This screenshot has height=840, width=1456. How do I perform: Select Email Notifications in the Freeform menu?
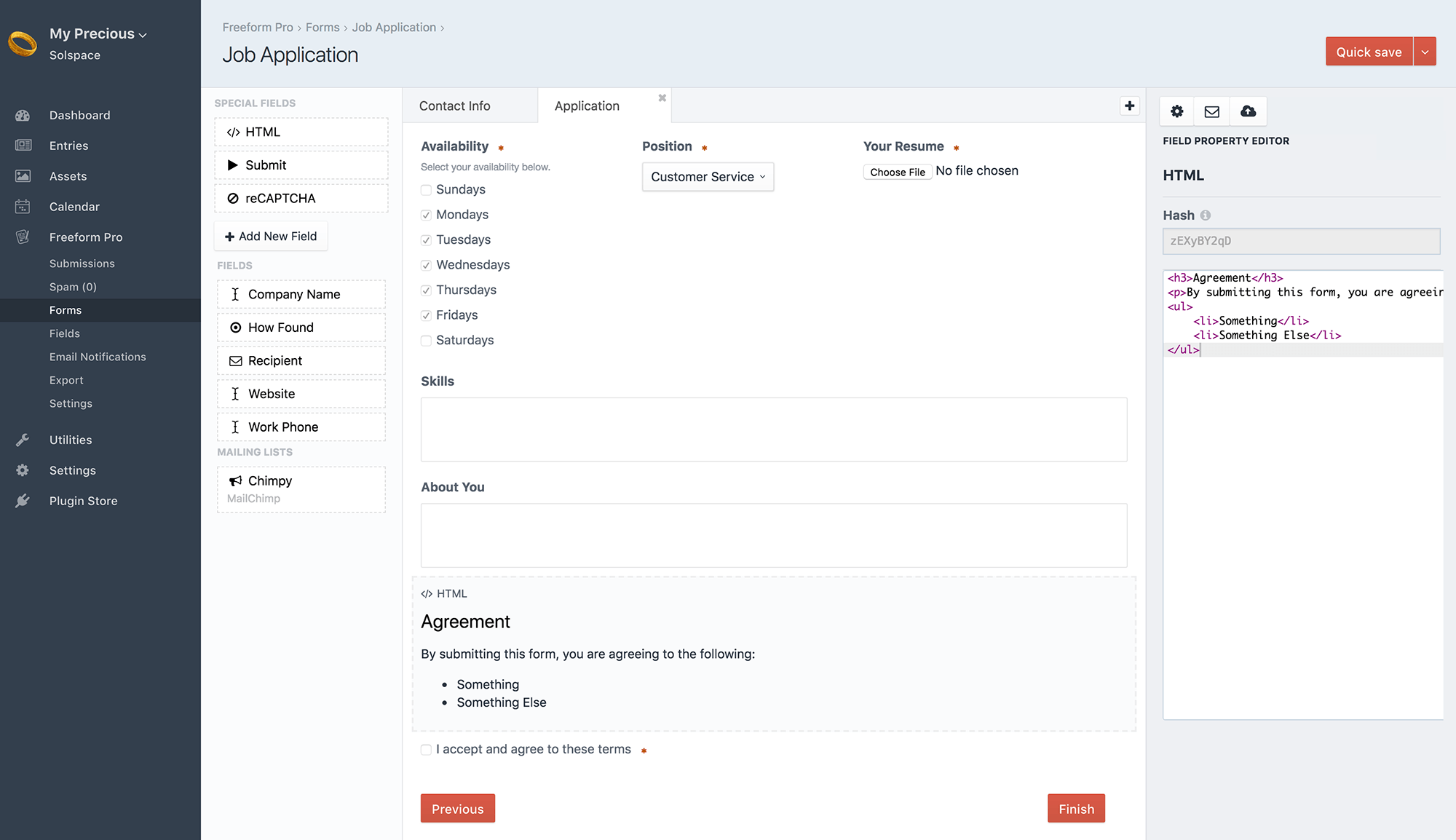point(97,356)
